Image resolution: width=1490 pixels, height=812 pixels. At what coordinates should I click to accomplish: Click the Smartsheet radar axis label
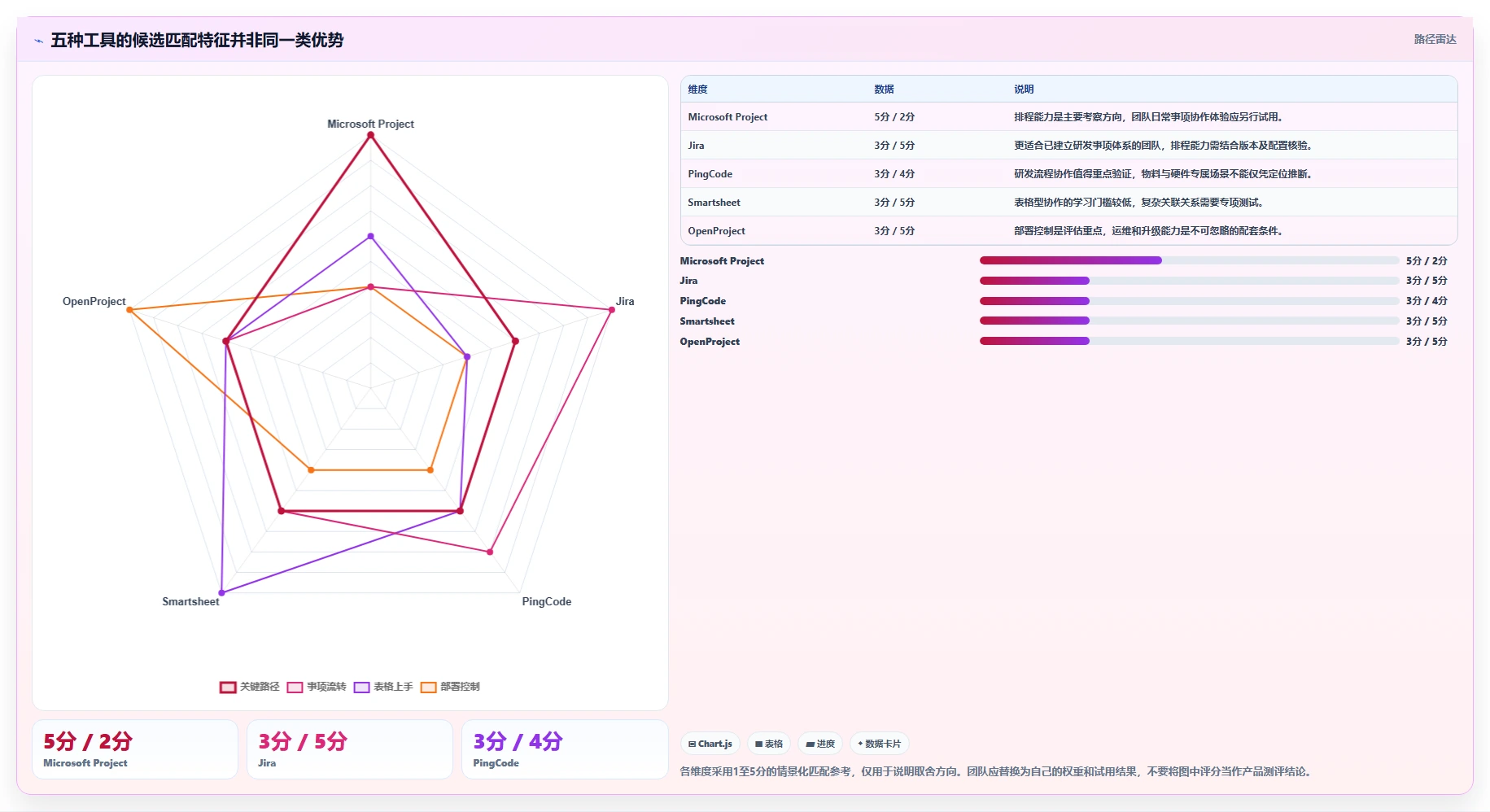click(x=190, y=601)
